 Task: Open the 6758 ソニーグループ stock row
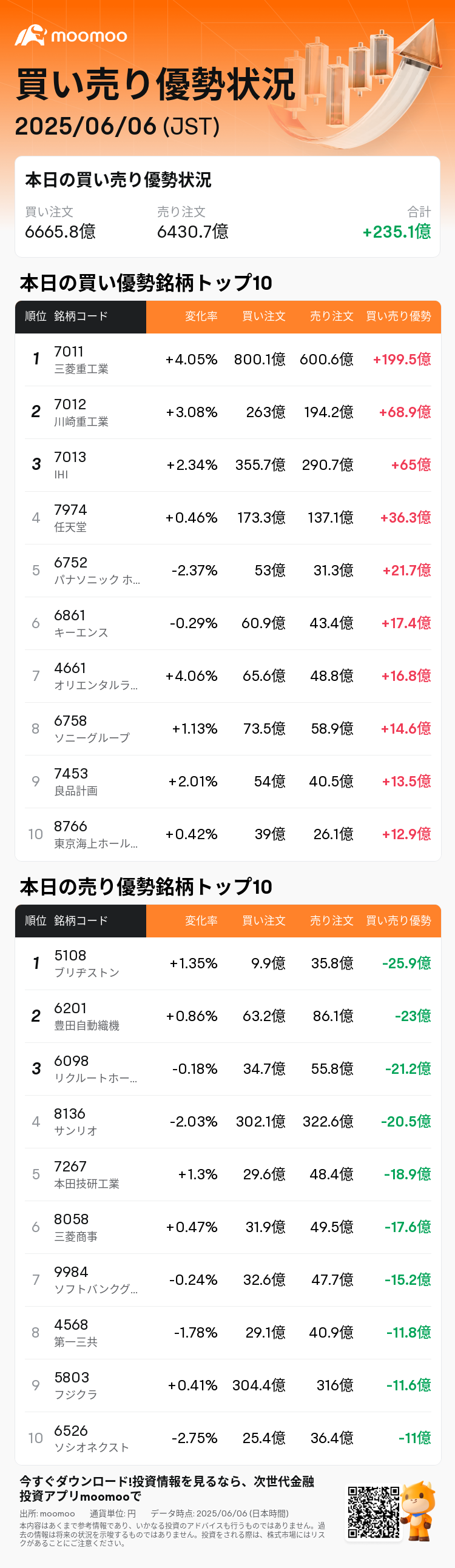[x=228, y=729]
